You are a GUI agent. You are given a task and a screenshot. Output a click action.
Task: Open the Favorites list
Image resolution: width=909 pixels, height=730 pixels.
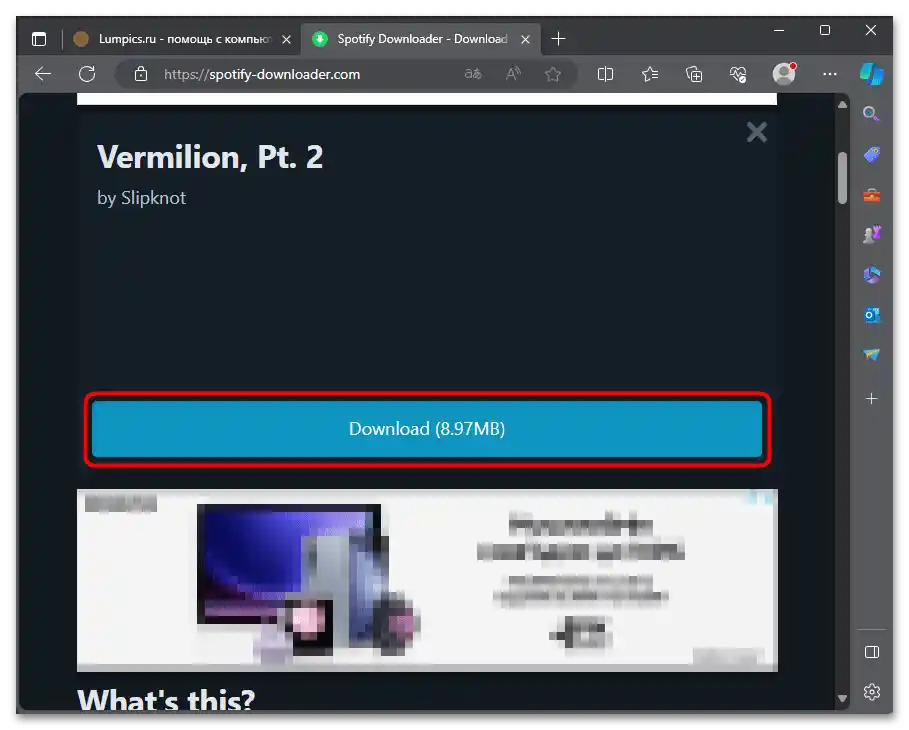click(650, 74)
